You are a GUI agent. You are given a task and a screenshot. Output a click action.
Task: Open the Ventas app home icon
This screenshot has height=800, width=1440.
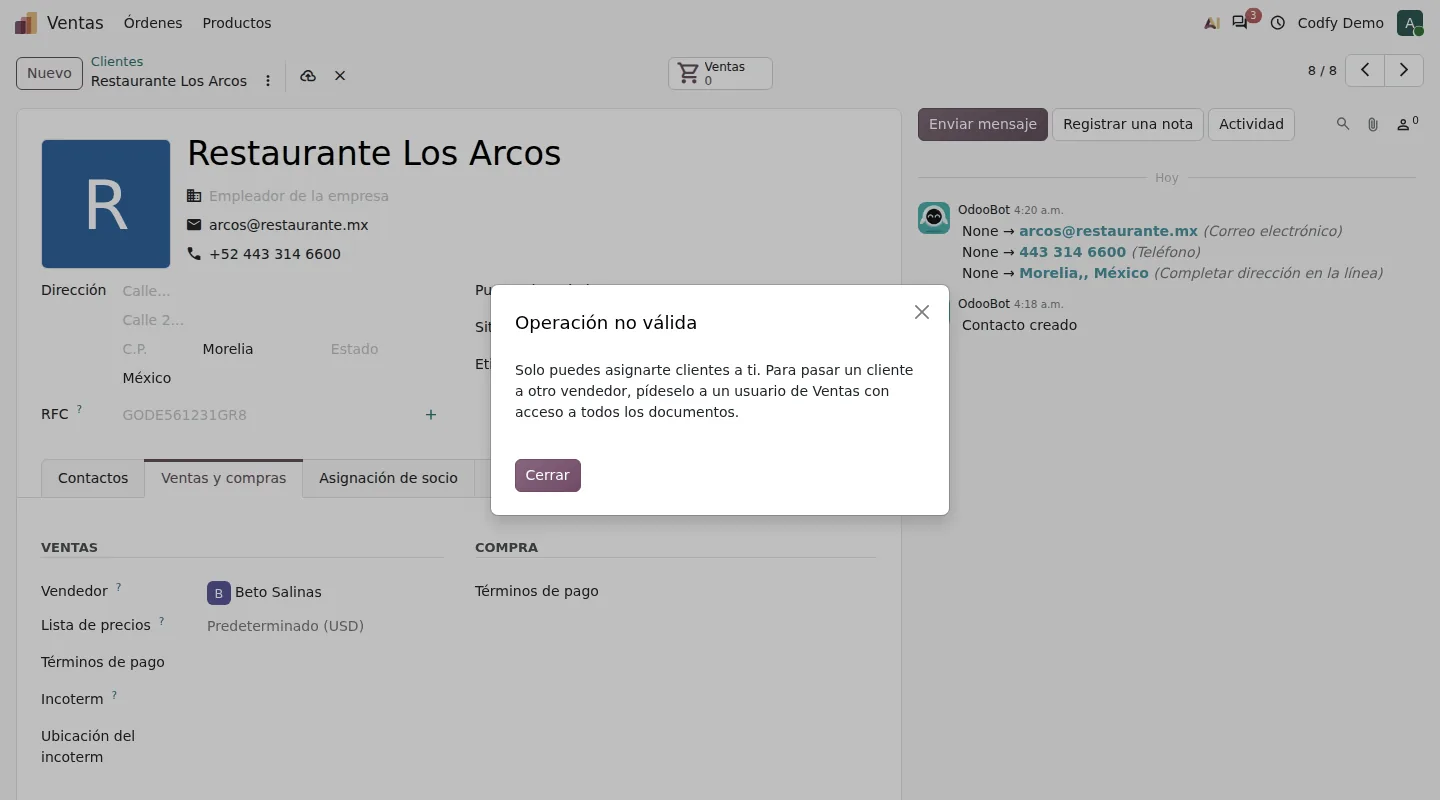point(26,23)
